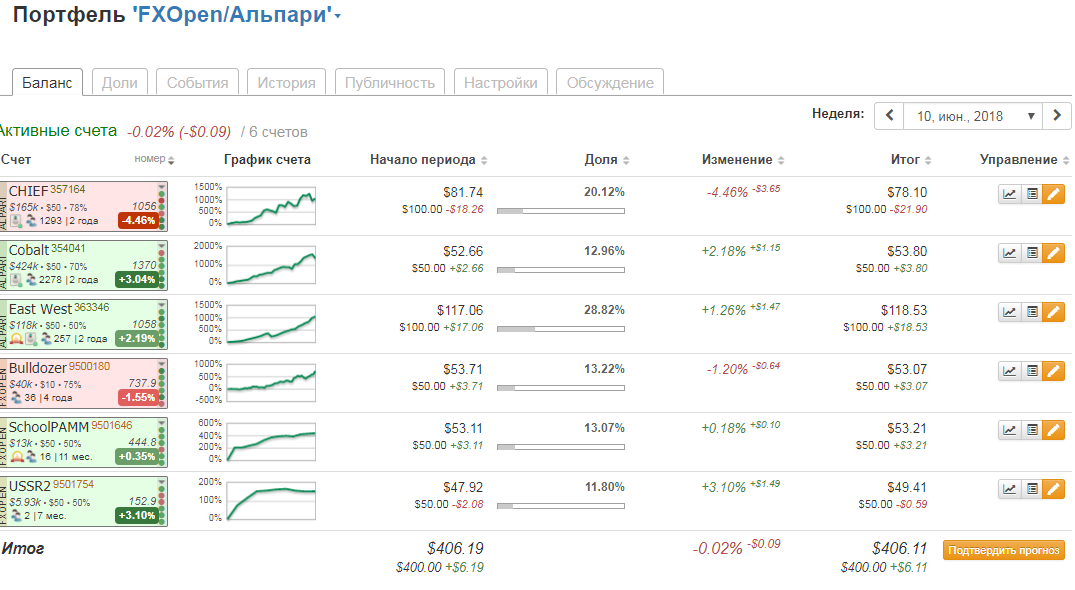
Task: Expand portfolio name 'FXOpen/Альпари' dropdown
Action: click(338, 17)
